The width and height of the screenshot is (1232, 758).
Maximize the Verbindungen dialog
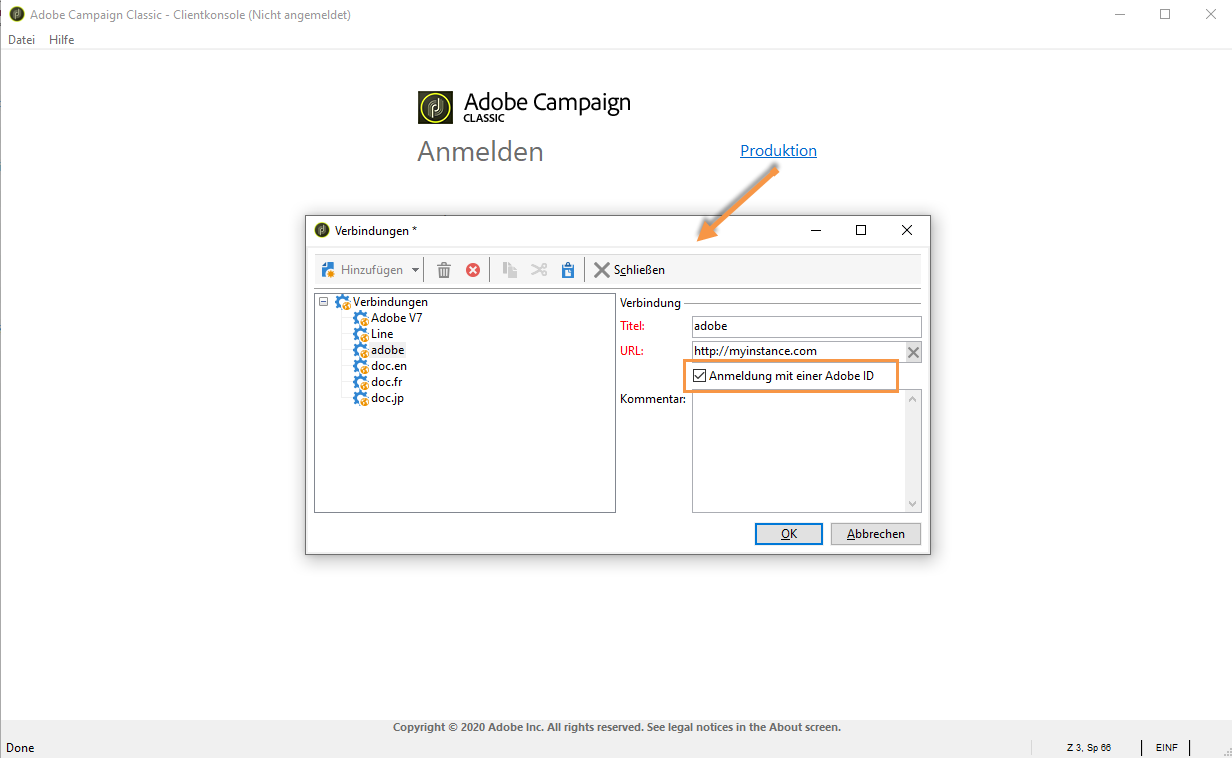point(861,230)
